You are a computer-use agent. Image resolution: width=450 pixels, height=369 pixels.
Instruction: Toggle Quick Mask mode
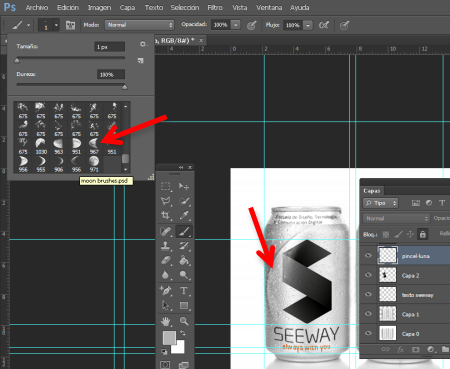click(x=165, y=365)
